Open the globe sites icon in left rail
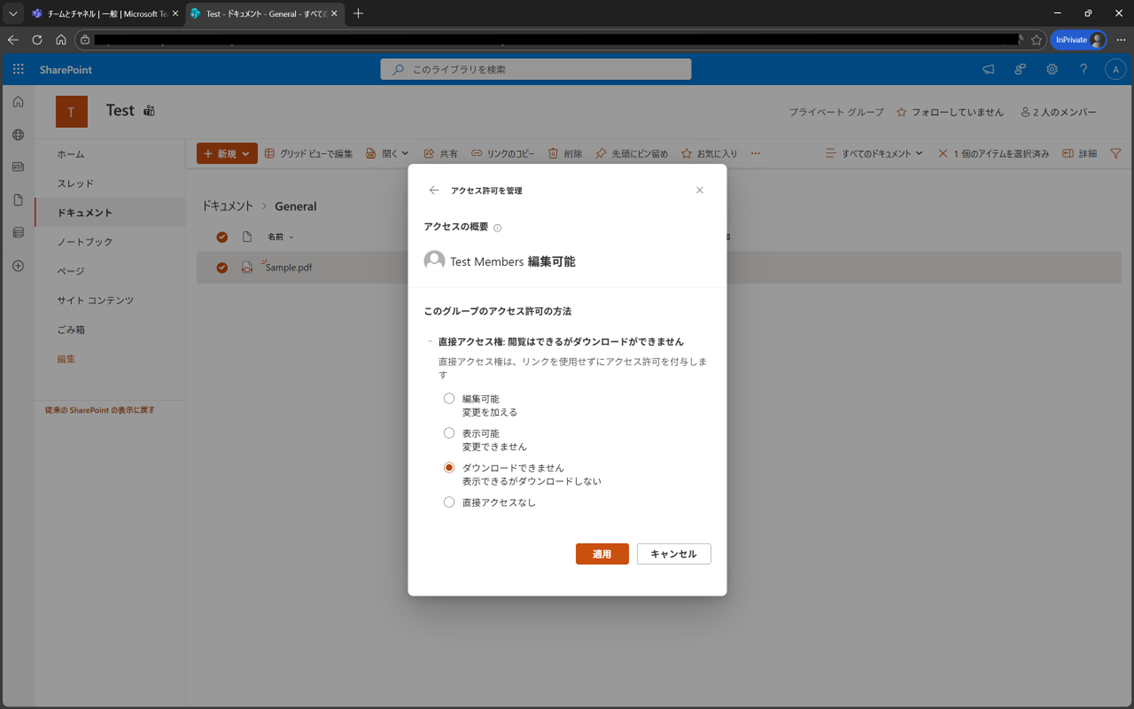The image size is (1134, 709). click(x=18, y=135)
